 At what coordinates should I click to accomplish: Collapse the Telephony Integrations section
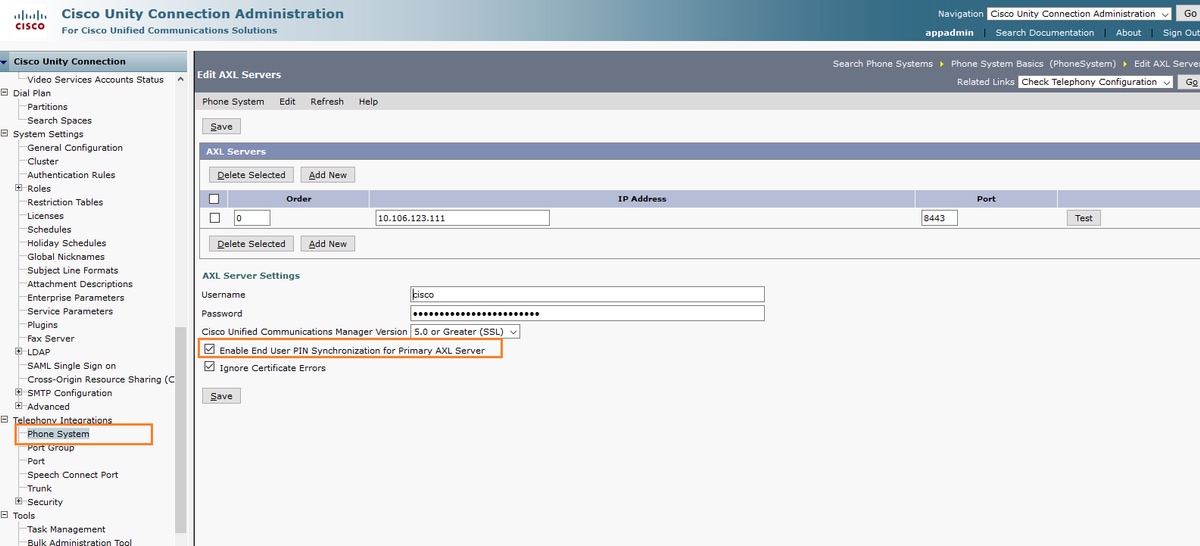[5, 420]
